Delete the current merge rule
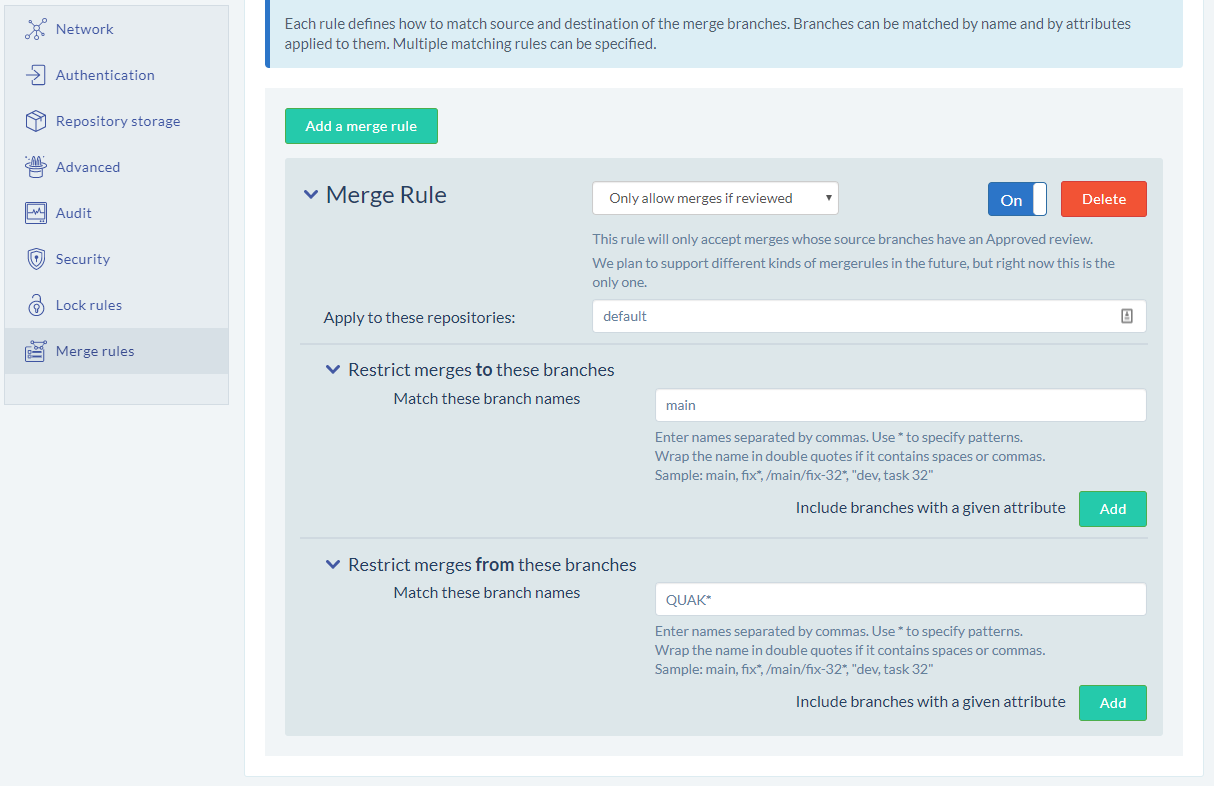The width and height of the screenshot is (1214, 786). (x=1103, y=198)
